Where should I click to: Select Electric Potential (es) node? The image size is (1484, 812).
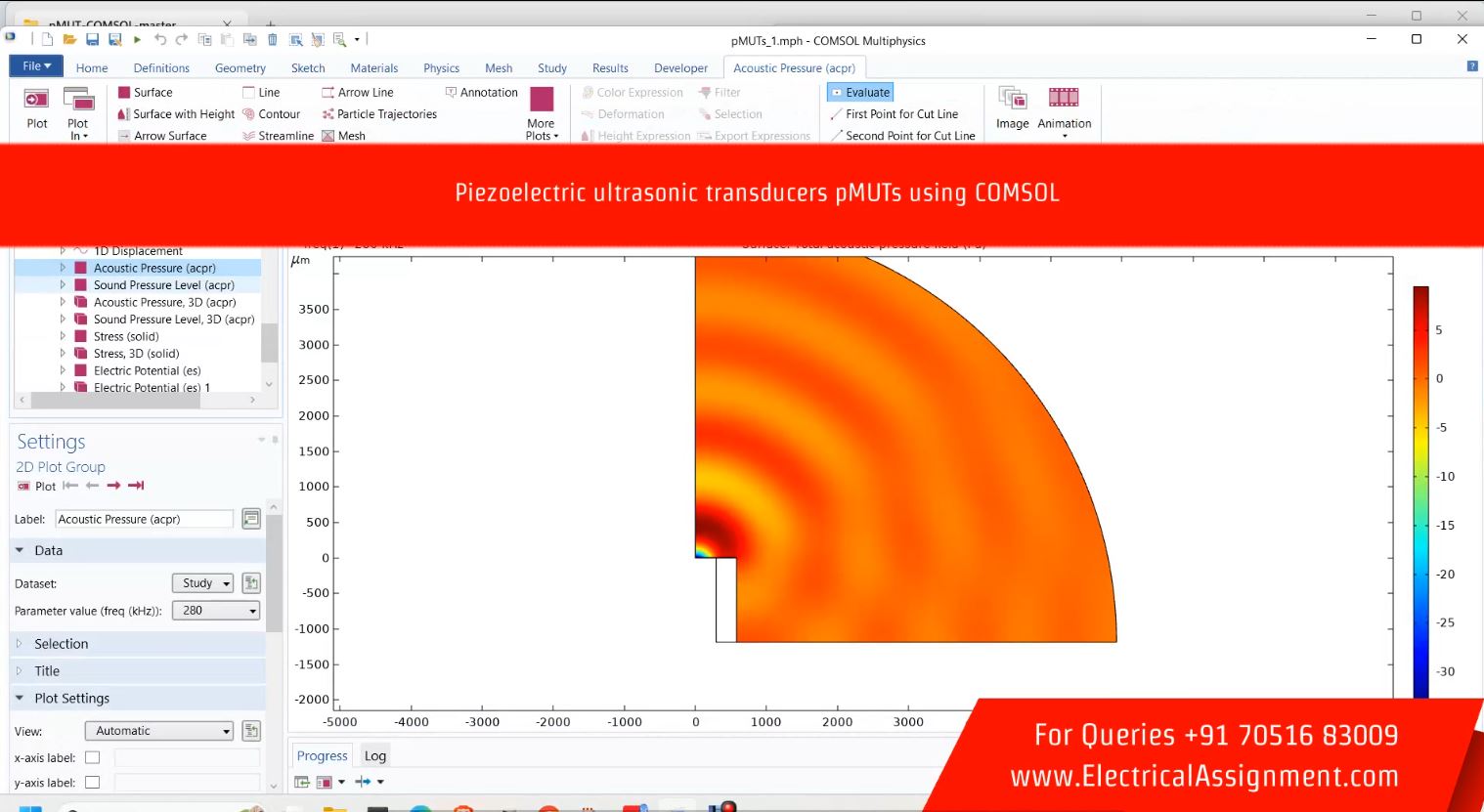pos(147,370)
